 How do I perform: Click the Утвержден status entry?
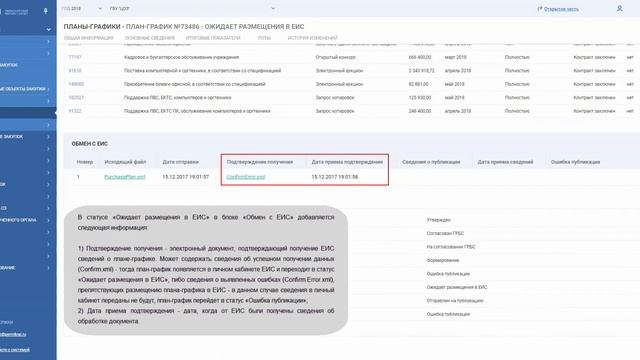[x=439, y=220]
